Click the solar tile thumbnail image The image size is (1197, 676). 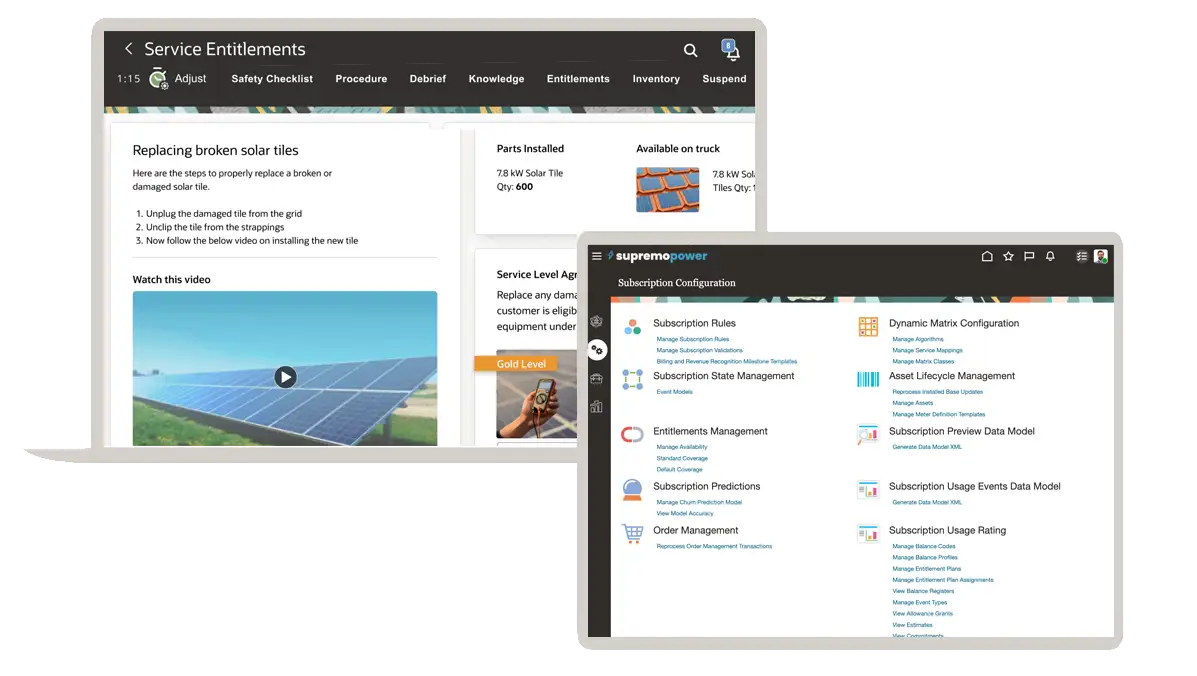(668, 189)
